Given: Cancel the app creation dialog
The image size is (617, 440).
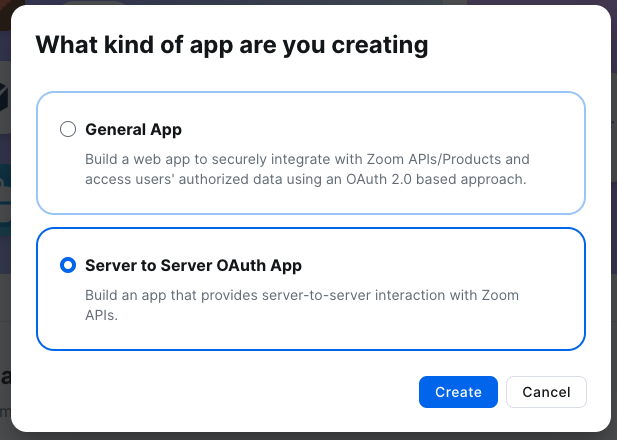Looking at the screenshot, I should point(546,392).
